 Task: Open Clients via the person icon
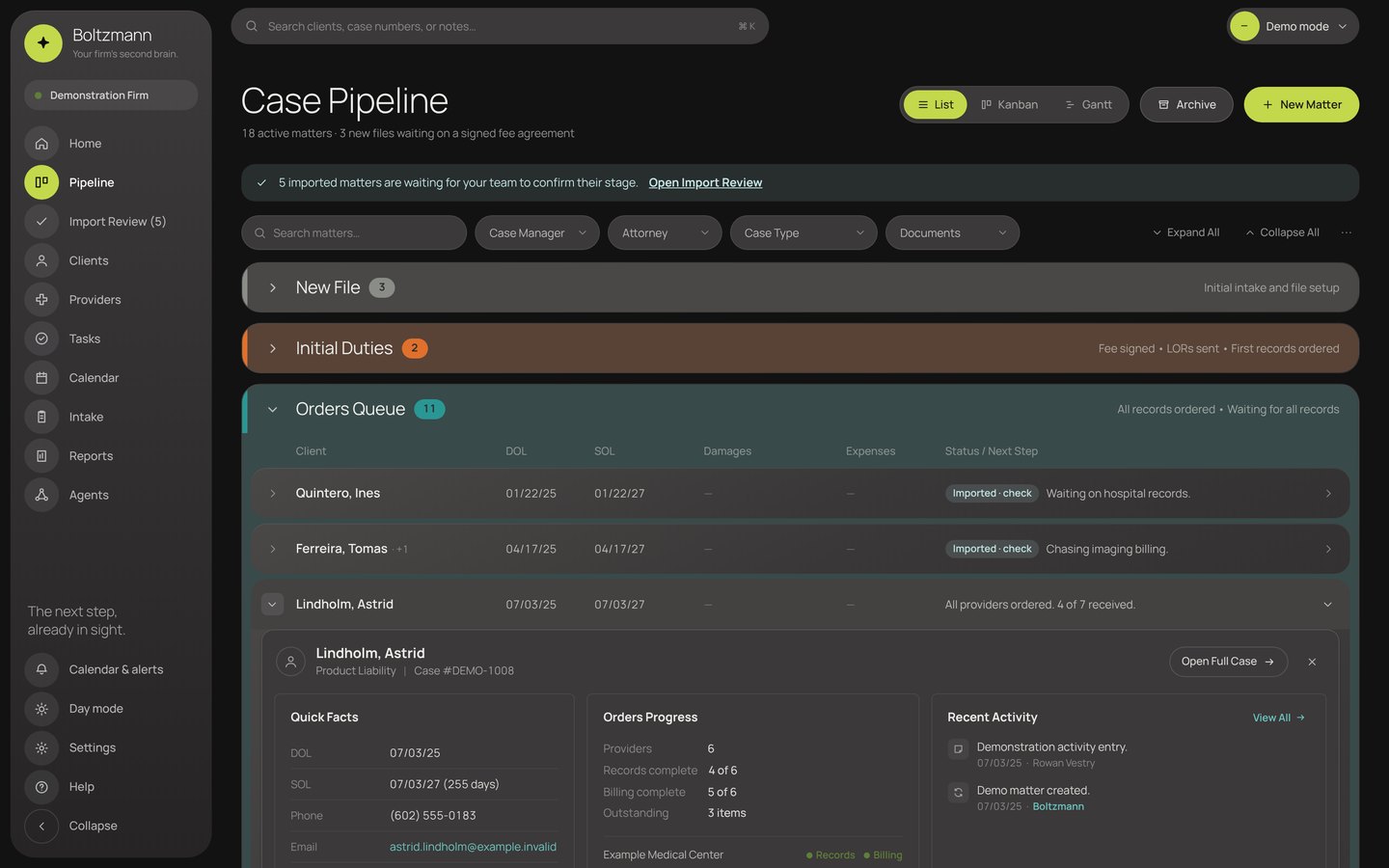coord(41,260)
